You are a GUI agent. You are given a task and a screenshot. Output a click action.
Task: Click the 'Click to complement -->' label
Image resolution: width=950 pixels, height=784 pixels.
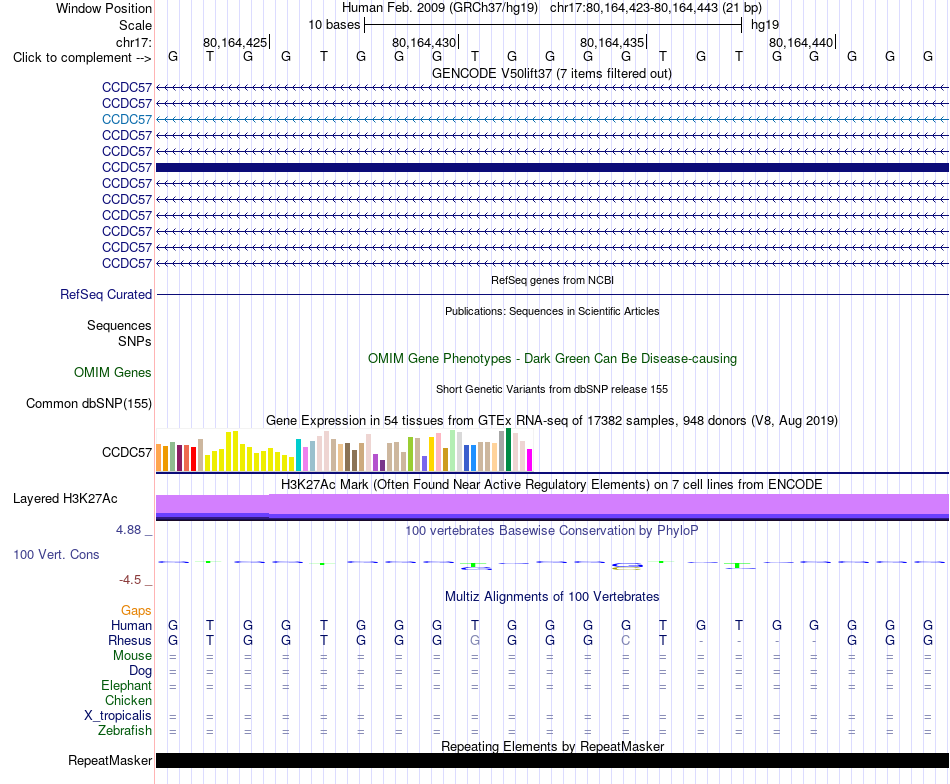82,58
